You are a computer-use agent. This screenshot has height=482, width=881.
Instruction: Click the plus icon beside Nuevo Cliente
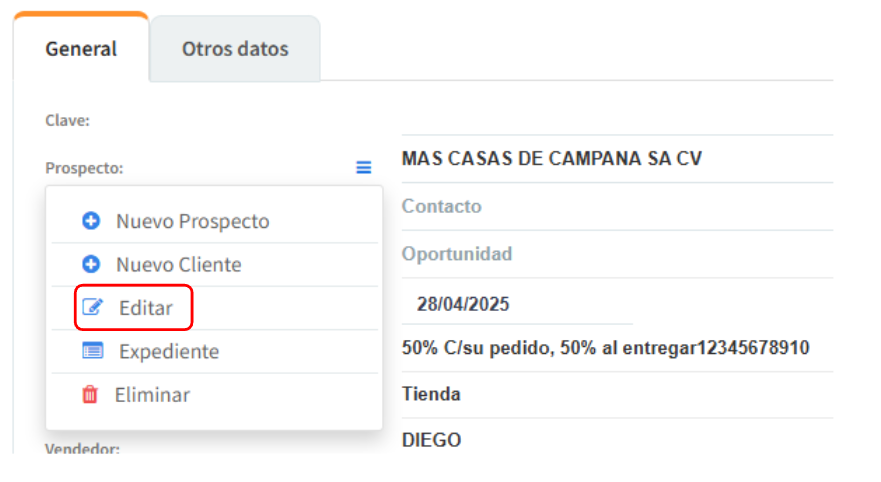click(x=91, y=265)
